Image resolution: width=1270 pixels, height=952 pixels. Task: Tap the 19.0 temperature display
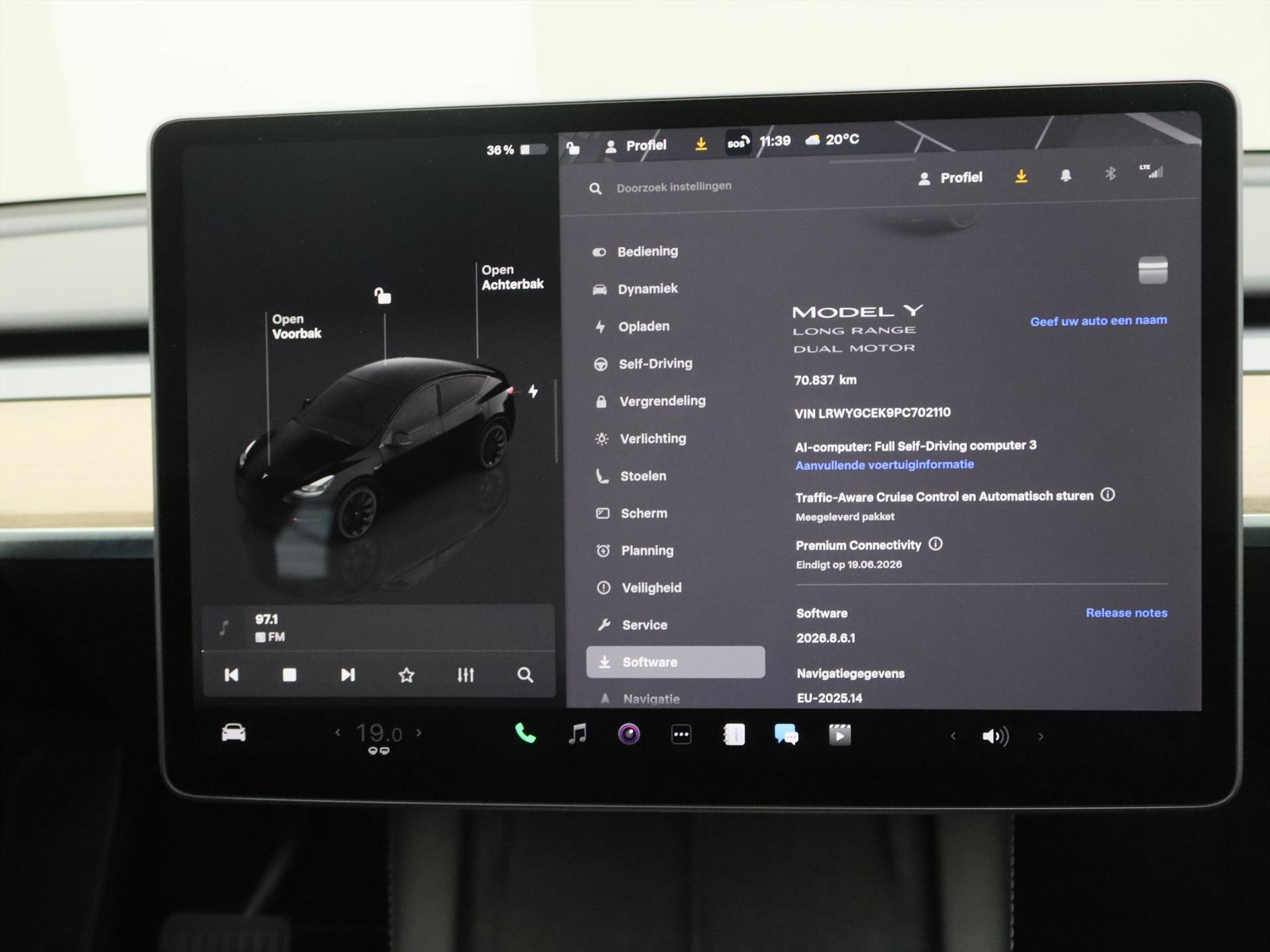(x=379, y=734)
